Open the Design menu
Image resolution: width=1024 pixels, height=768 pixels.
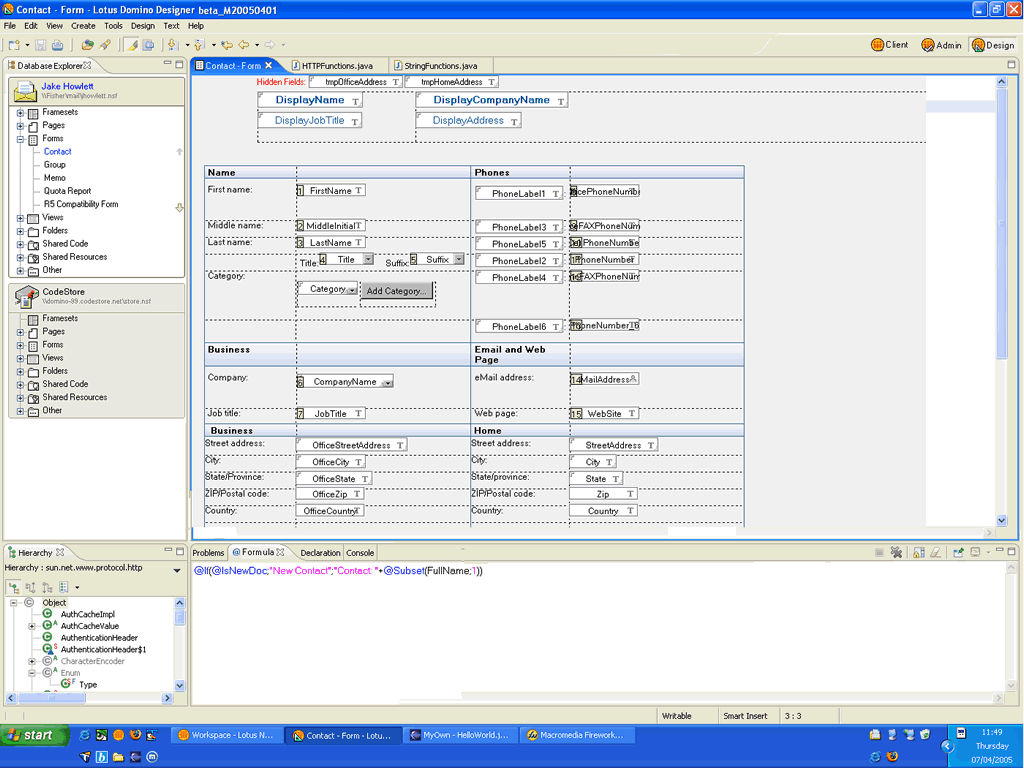[142, 26]
